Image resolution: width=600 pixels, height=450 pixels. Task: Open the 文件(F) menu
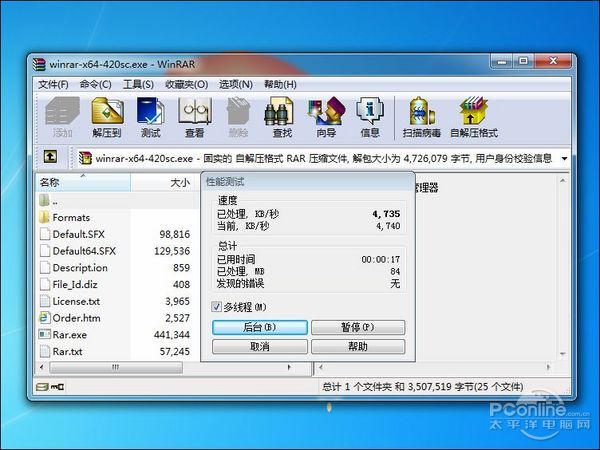coord(53,84)
